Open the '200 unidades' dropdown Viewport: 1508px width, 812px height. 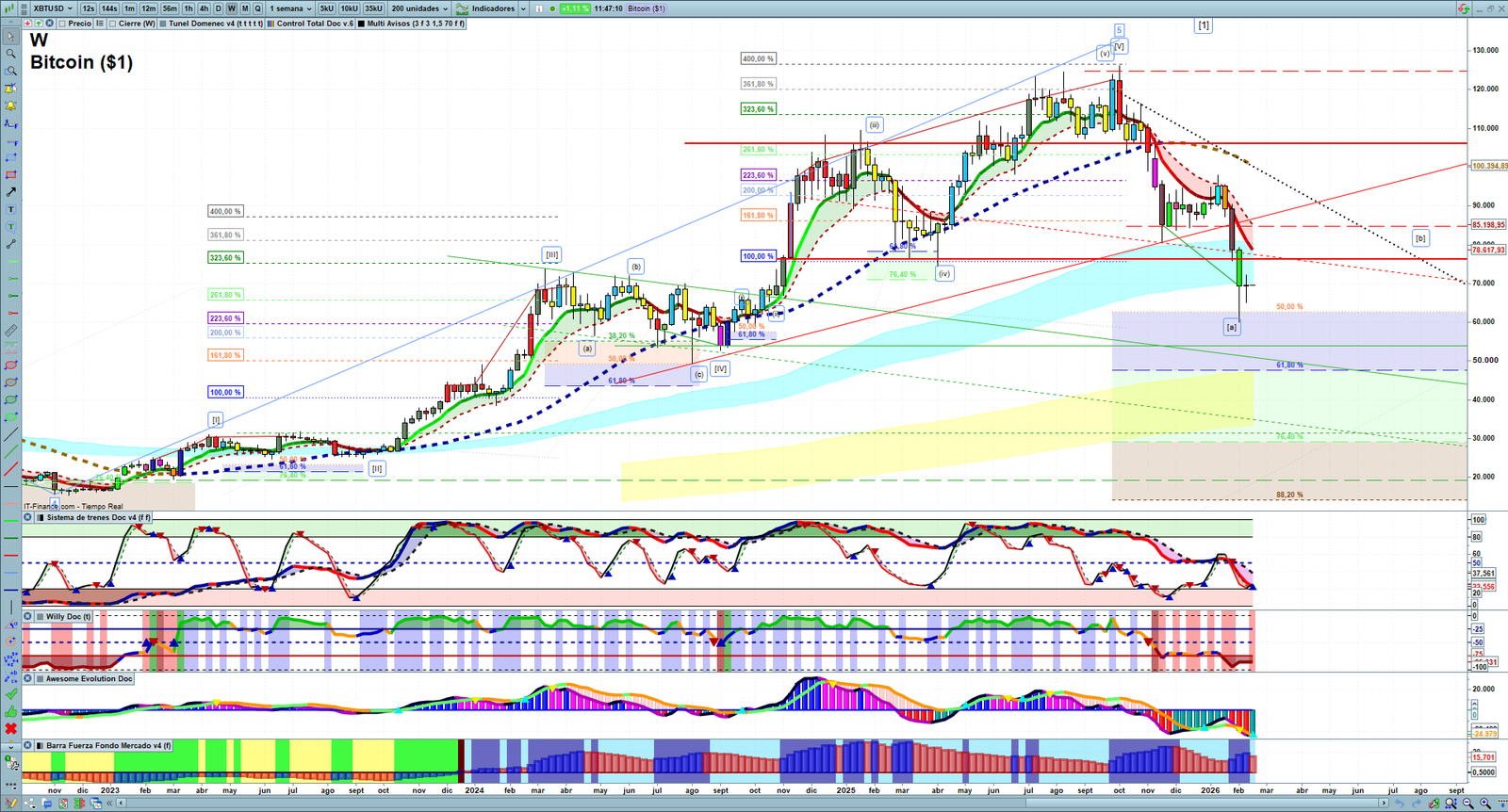coord(419,8)
